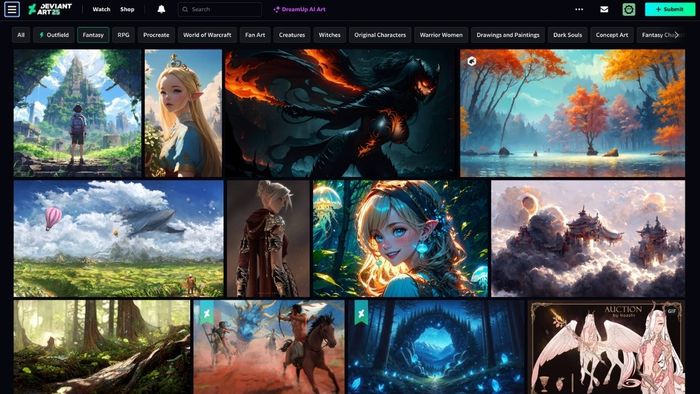This screenshot has height=394, width=700.
Task: Open the autumn lake landscape artwork
Action: tap(572, 113)
